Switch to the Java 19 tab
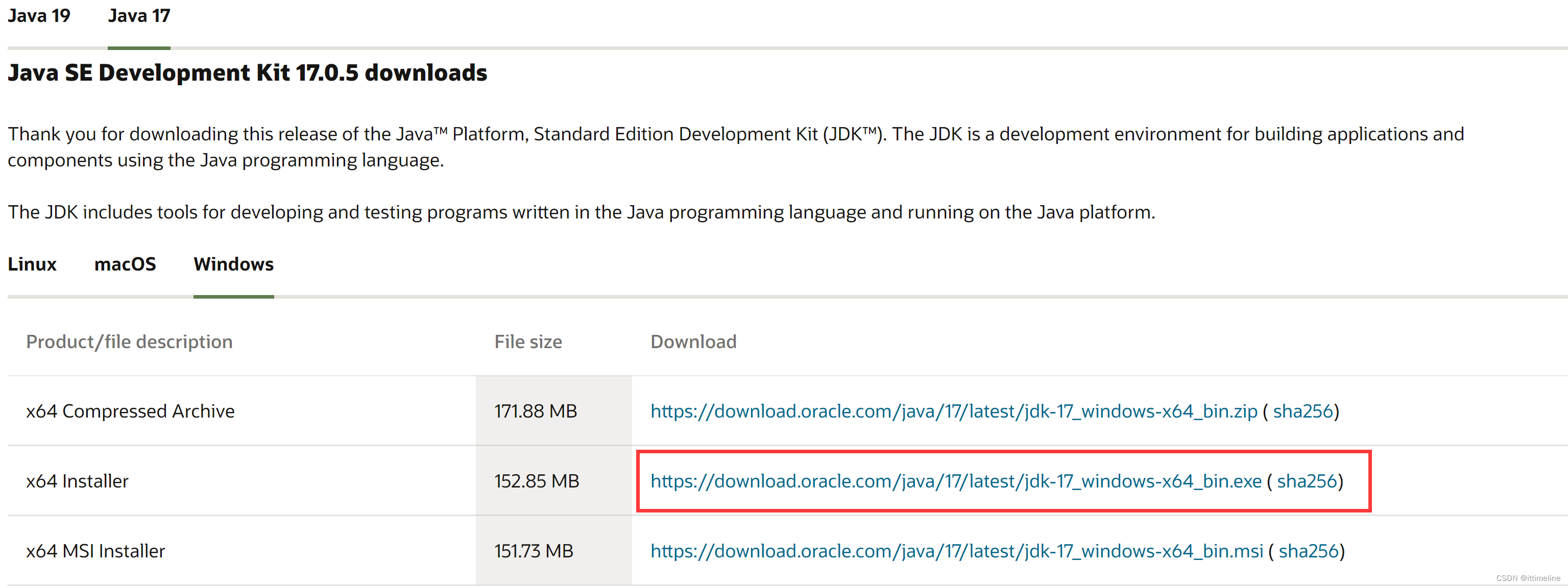This screenshot has height=586, width=1568. 39,16
